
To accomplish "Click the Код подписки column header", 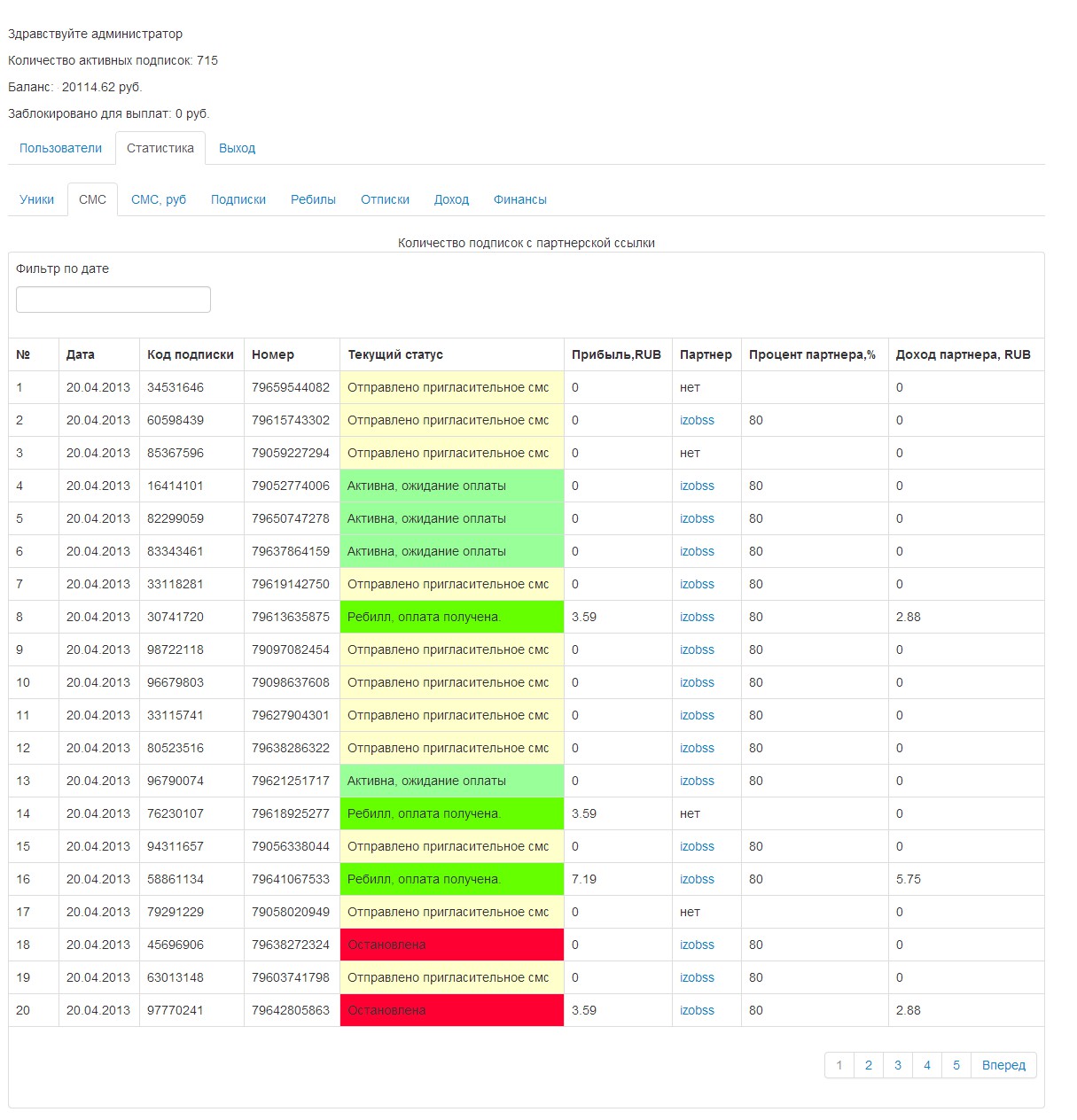I will 191,354.
